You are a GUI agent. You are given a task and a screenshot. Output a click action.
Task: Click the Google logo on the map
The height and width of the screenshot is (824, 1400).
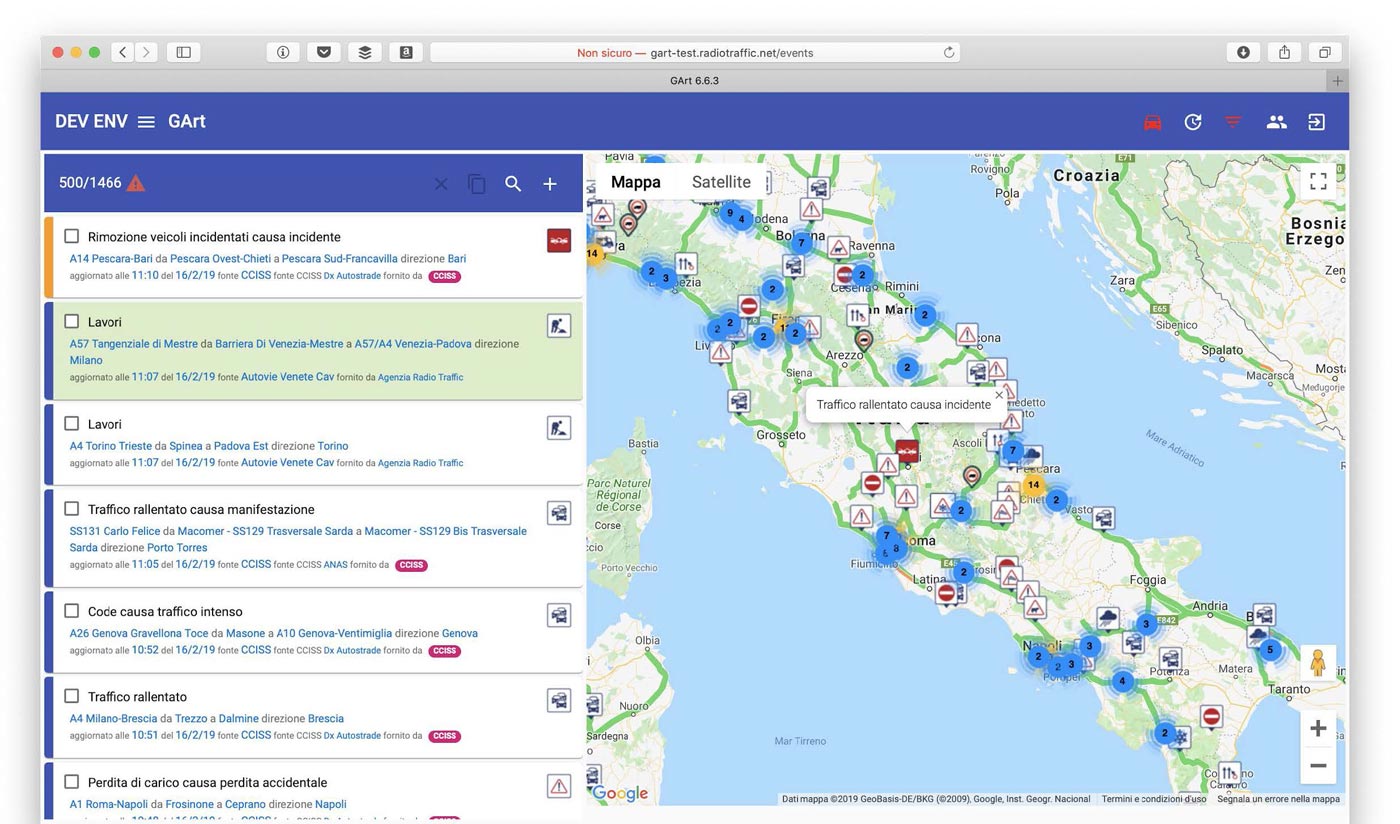[620, 793]
